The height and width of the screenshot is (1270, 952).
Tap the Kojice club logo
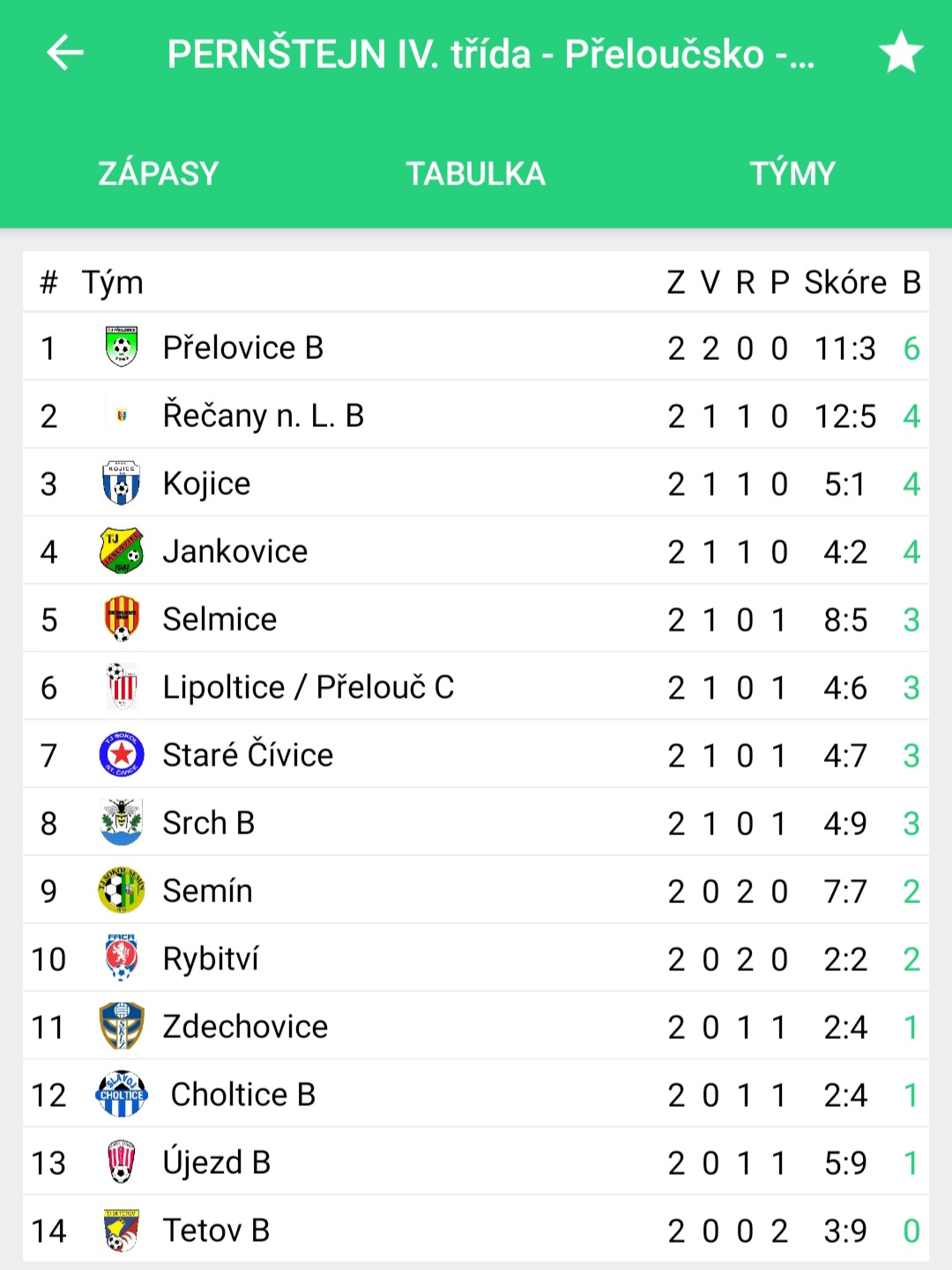122,483
